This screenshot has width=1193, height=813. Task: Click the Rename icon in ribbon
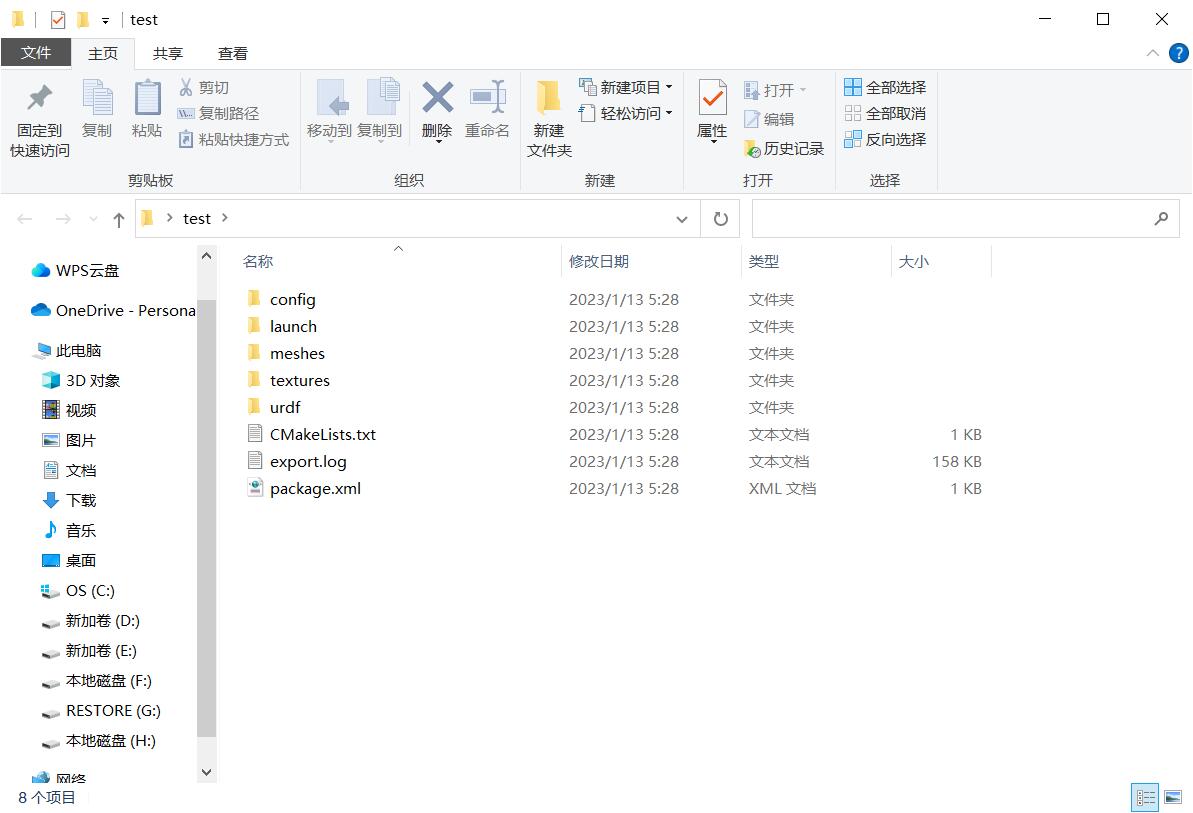pos(487,98)
